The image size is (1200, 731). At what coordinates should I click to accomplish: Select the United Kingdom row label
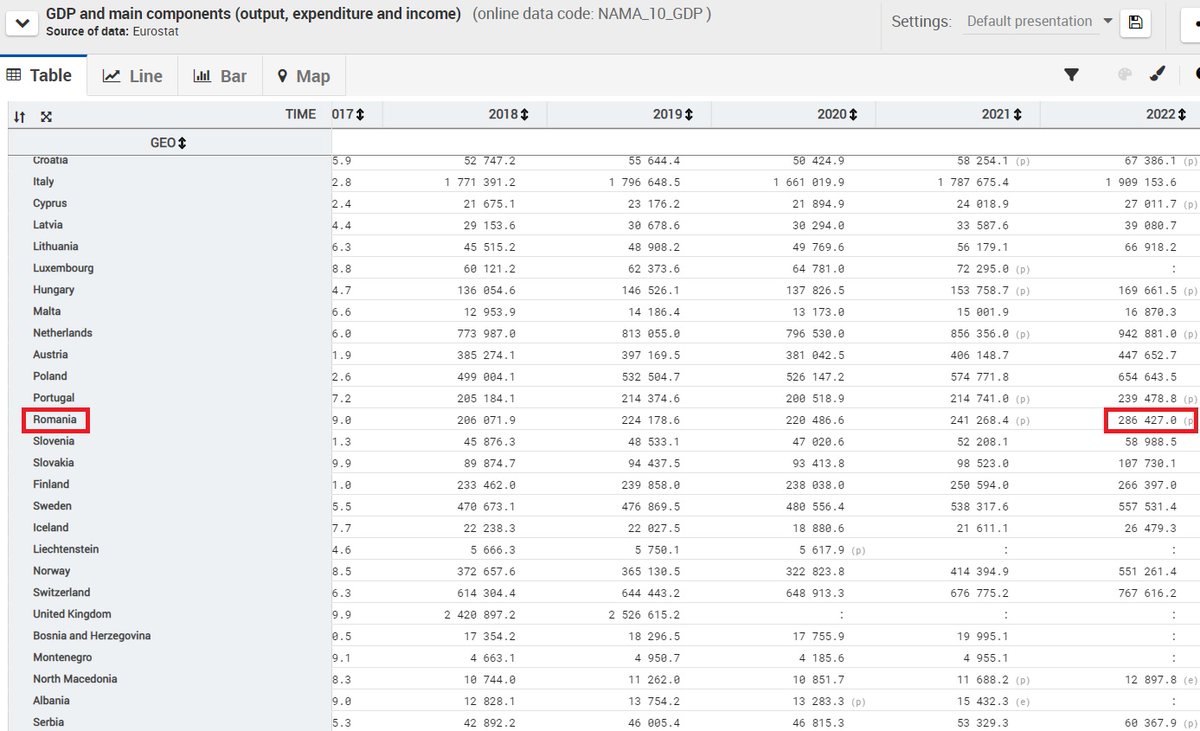[72, 614]
